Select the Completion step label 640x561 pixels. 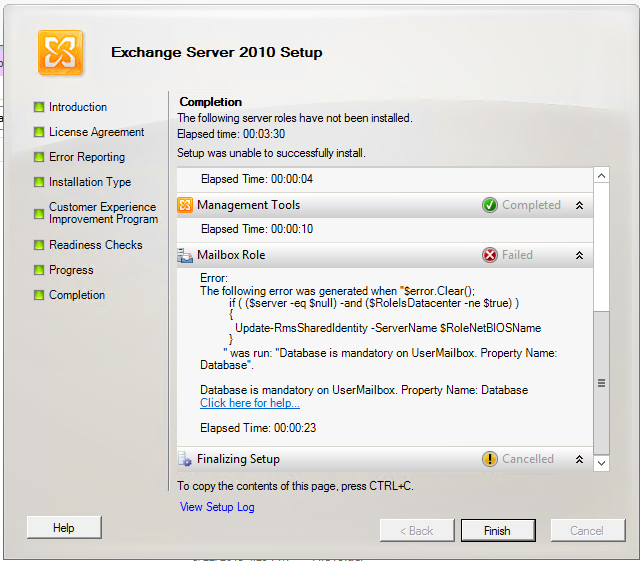pyautogui.click(x=77, y=295)
